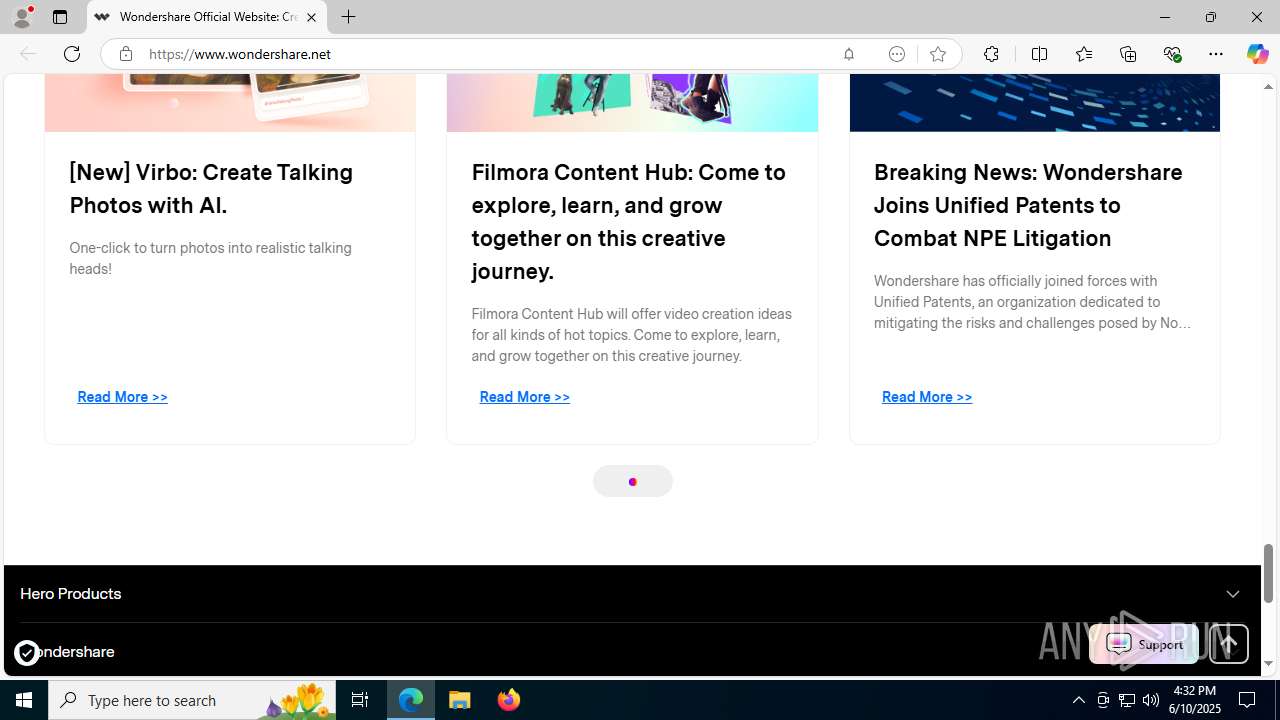The image size is (1280, 720).
Task: Open the reader or AI icon in address bar
Action: coord(896,54)
